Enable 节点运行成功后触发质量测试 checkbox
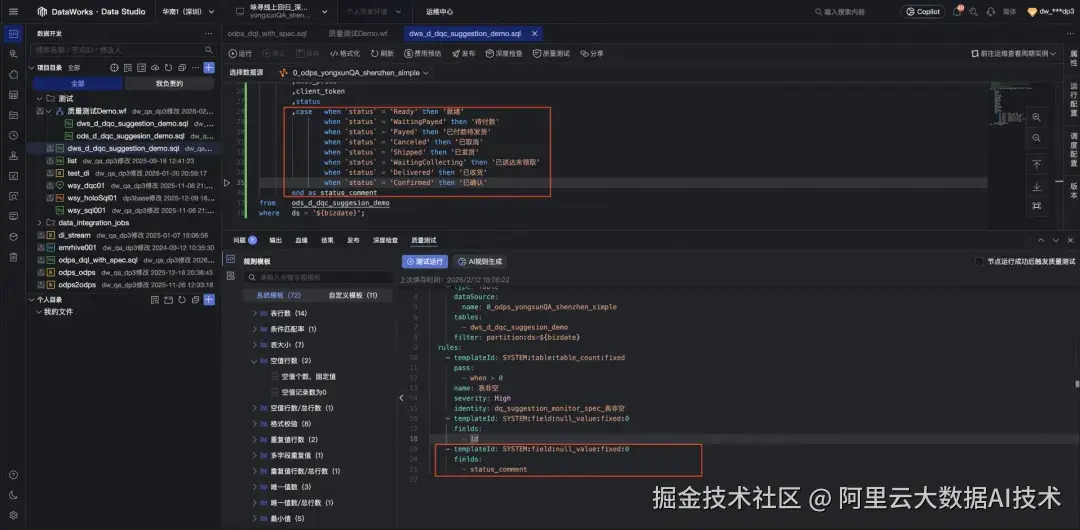Screen dimensions: 1080x530 click(x=979, y=261)
